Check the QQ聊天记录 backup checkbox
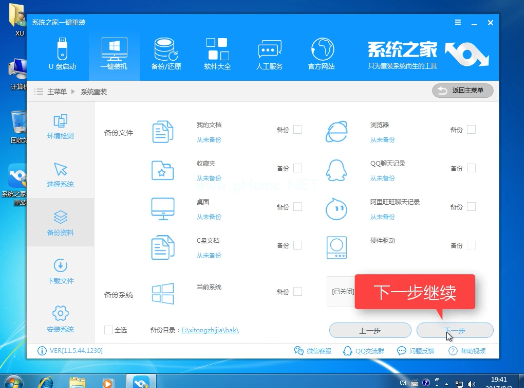Image resolution: width=524 pixels, height=388 pixels. (x=471, y=168)
